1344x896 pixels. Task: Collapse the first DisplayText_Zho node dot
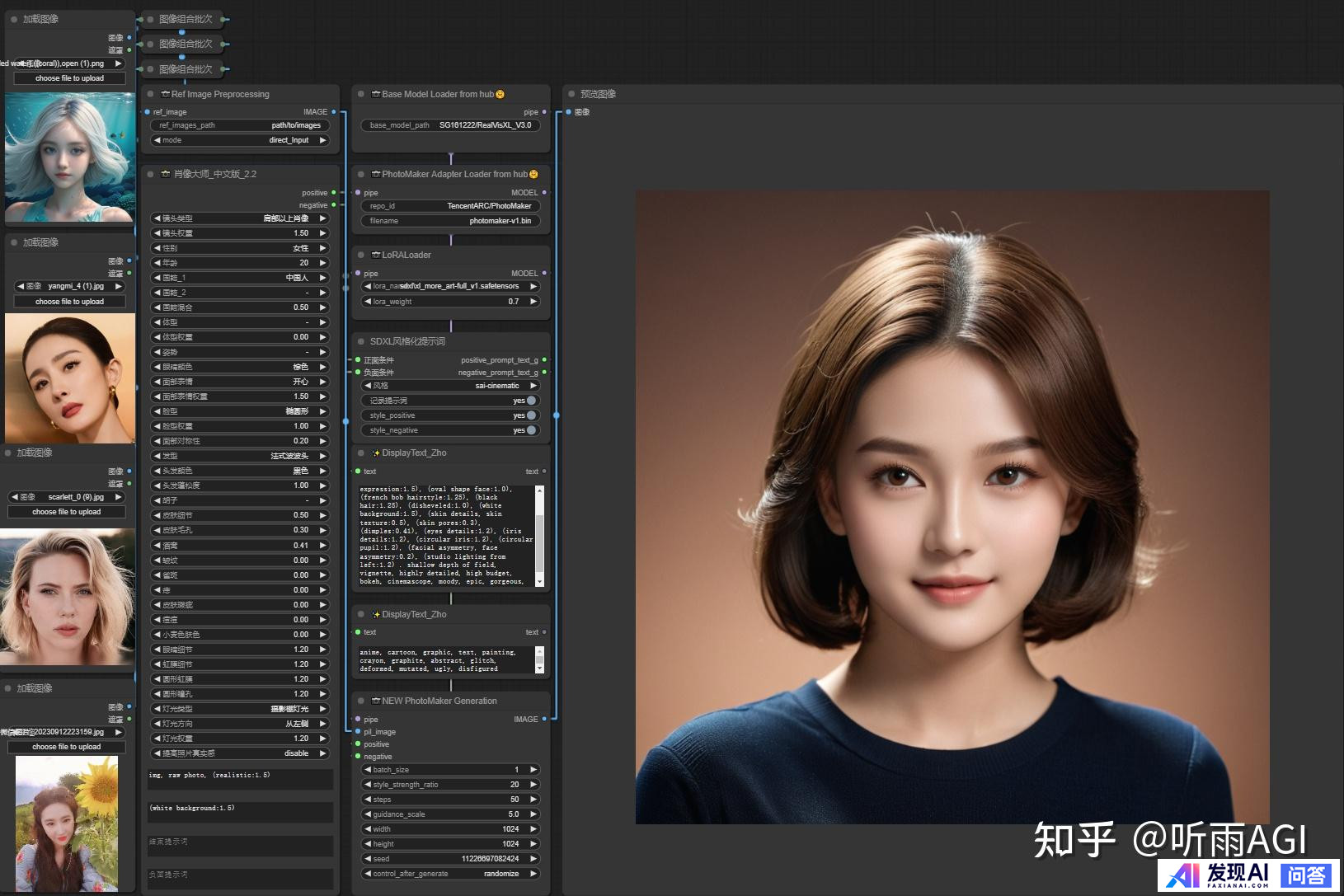[361, 453]
